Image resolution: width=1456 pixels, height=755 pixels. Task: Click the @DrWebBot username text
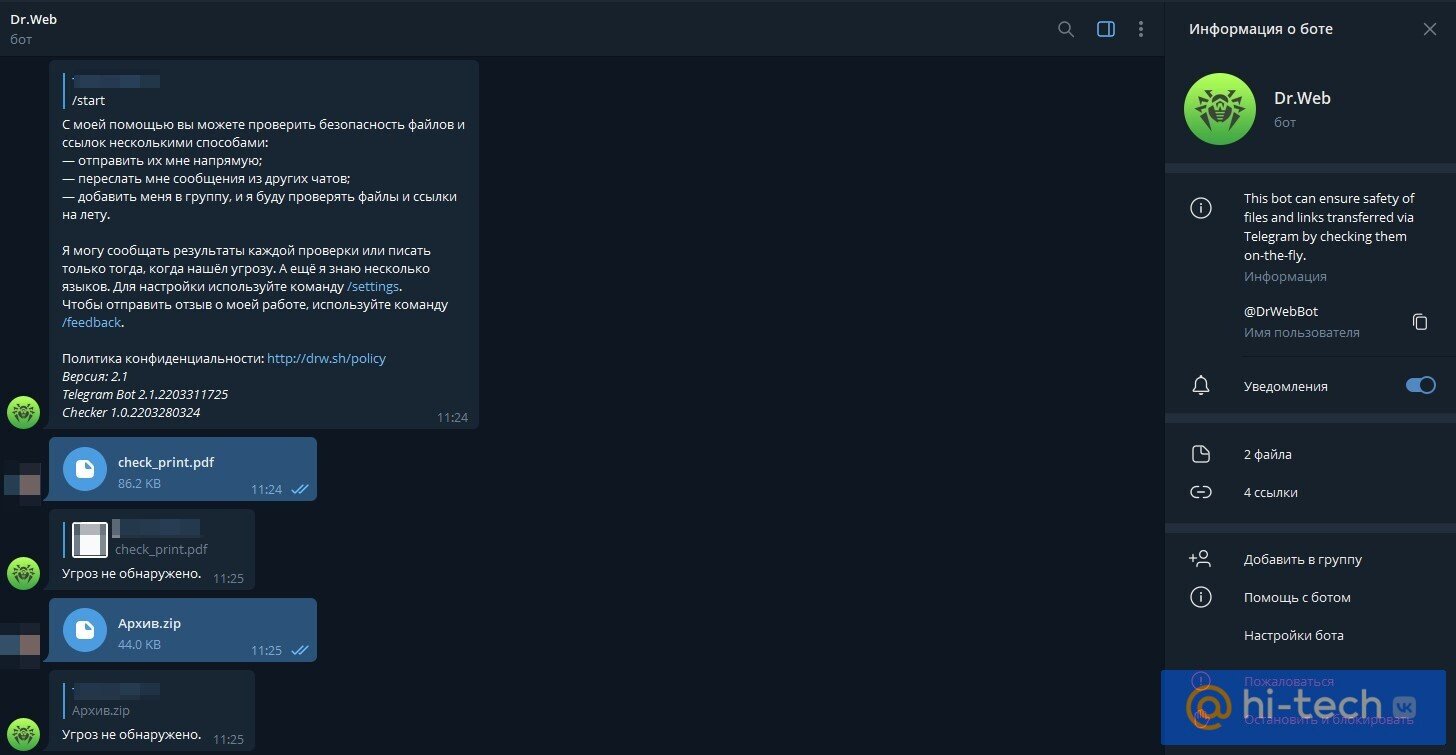[1281, 312]
